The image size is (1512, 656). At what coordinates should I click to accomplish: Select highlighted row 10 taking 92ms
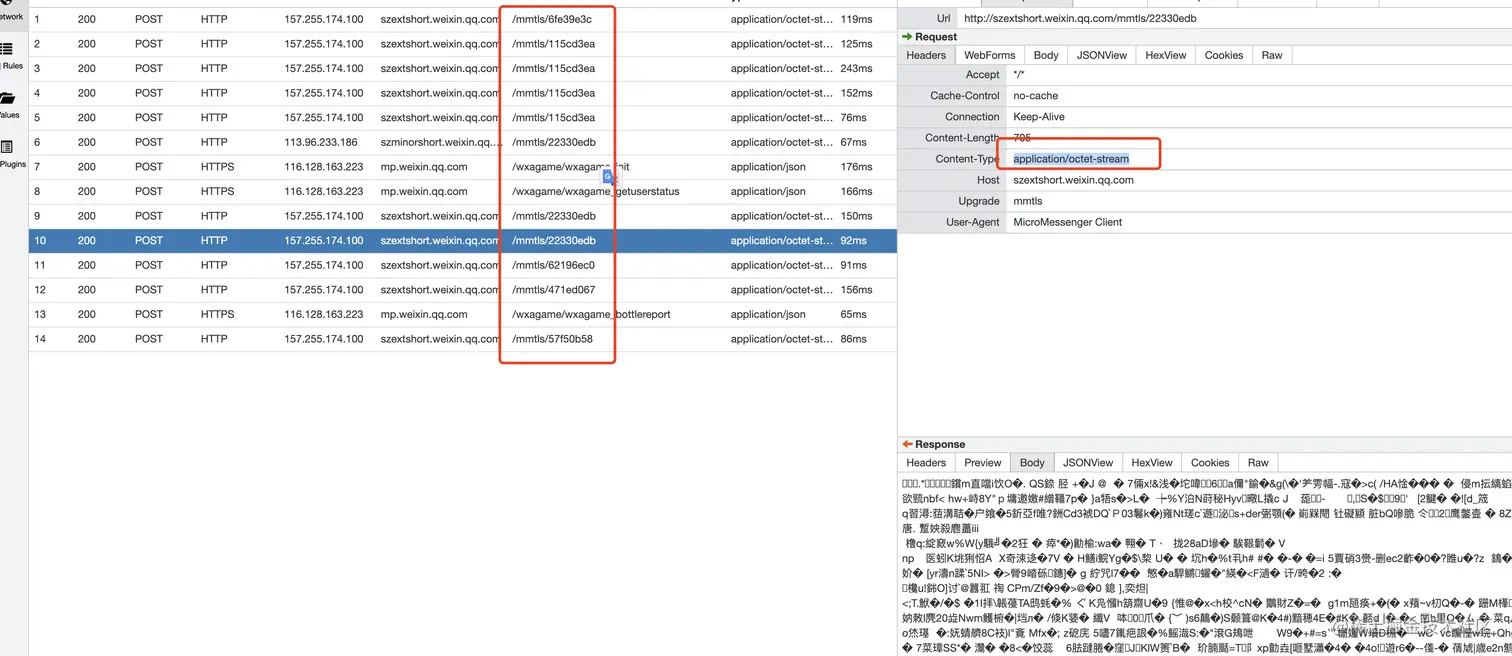click(x=463, y=240)
